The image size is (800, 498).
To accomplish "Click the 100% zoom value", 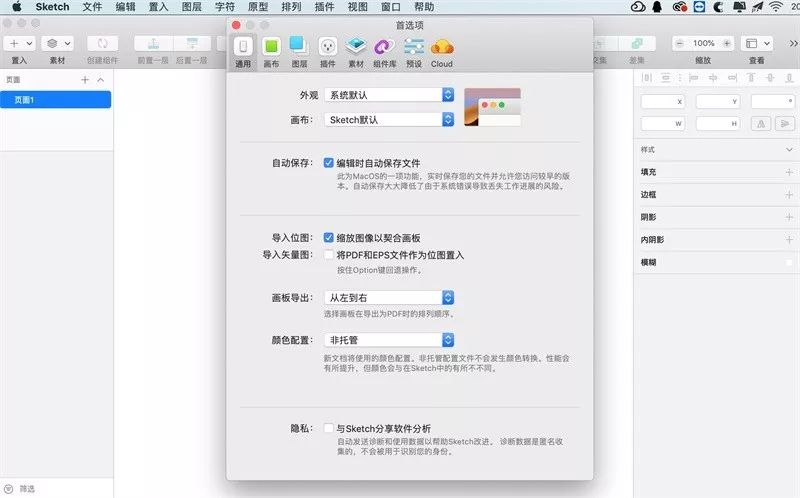I will [704, 43].
